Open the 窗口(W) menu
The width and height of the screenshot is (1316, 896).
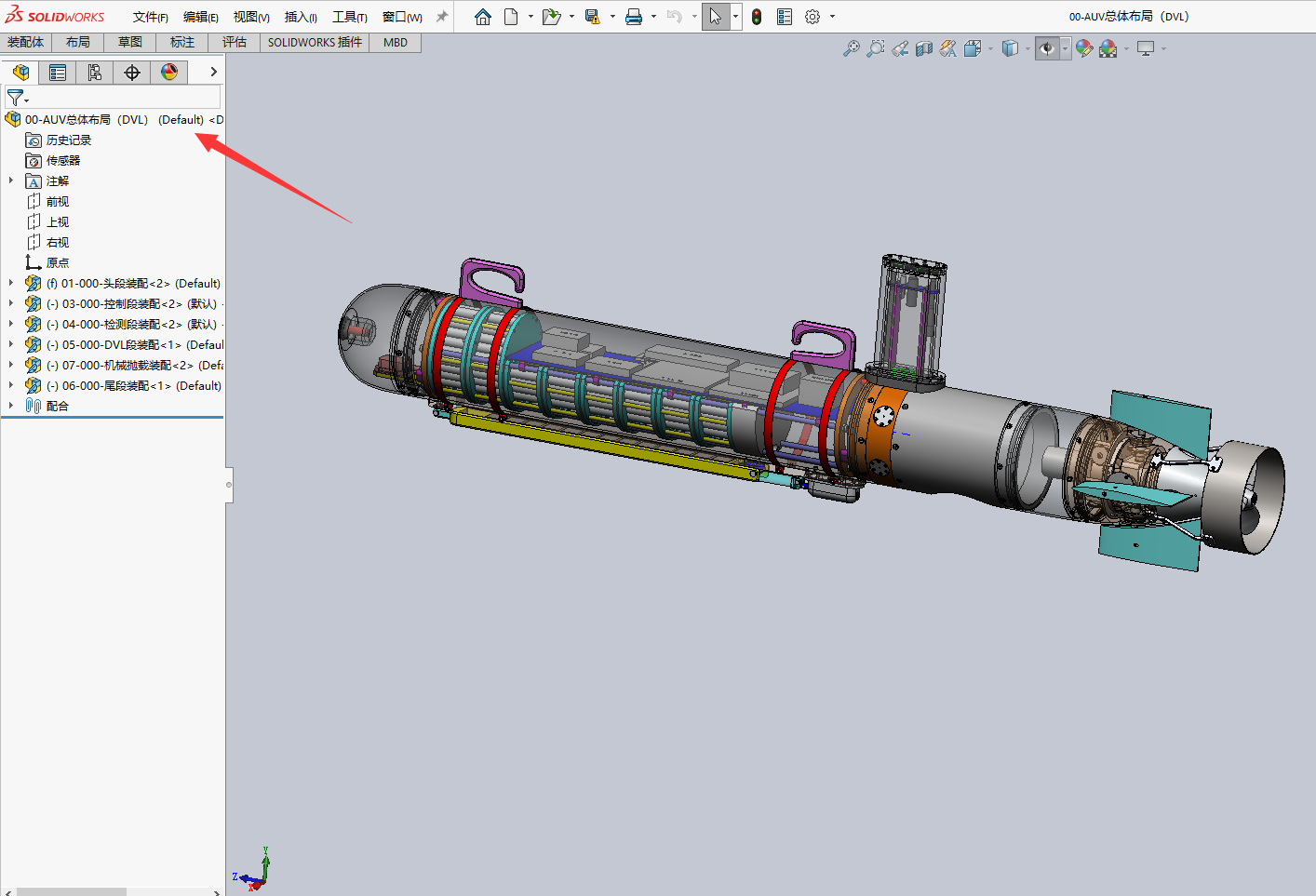coord(402,17)
